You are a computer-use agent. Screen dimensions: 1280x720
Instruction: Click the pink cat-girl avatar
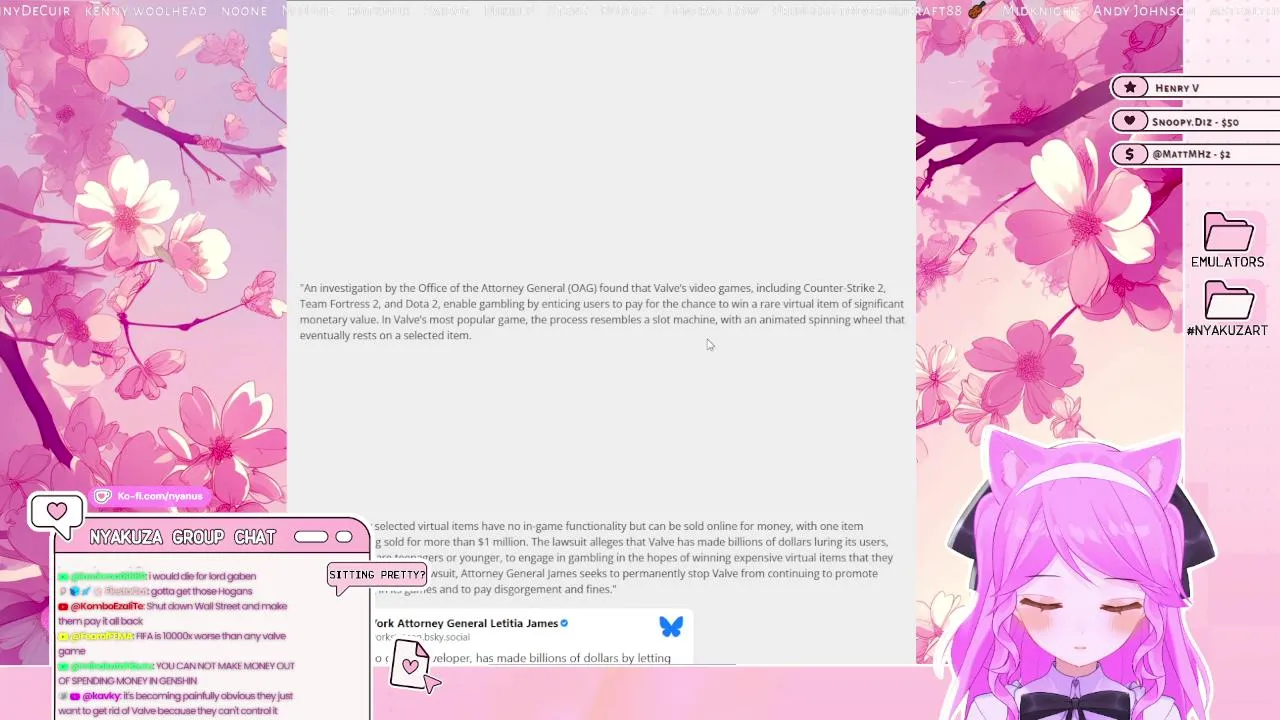(1080, 575)
